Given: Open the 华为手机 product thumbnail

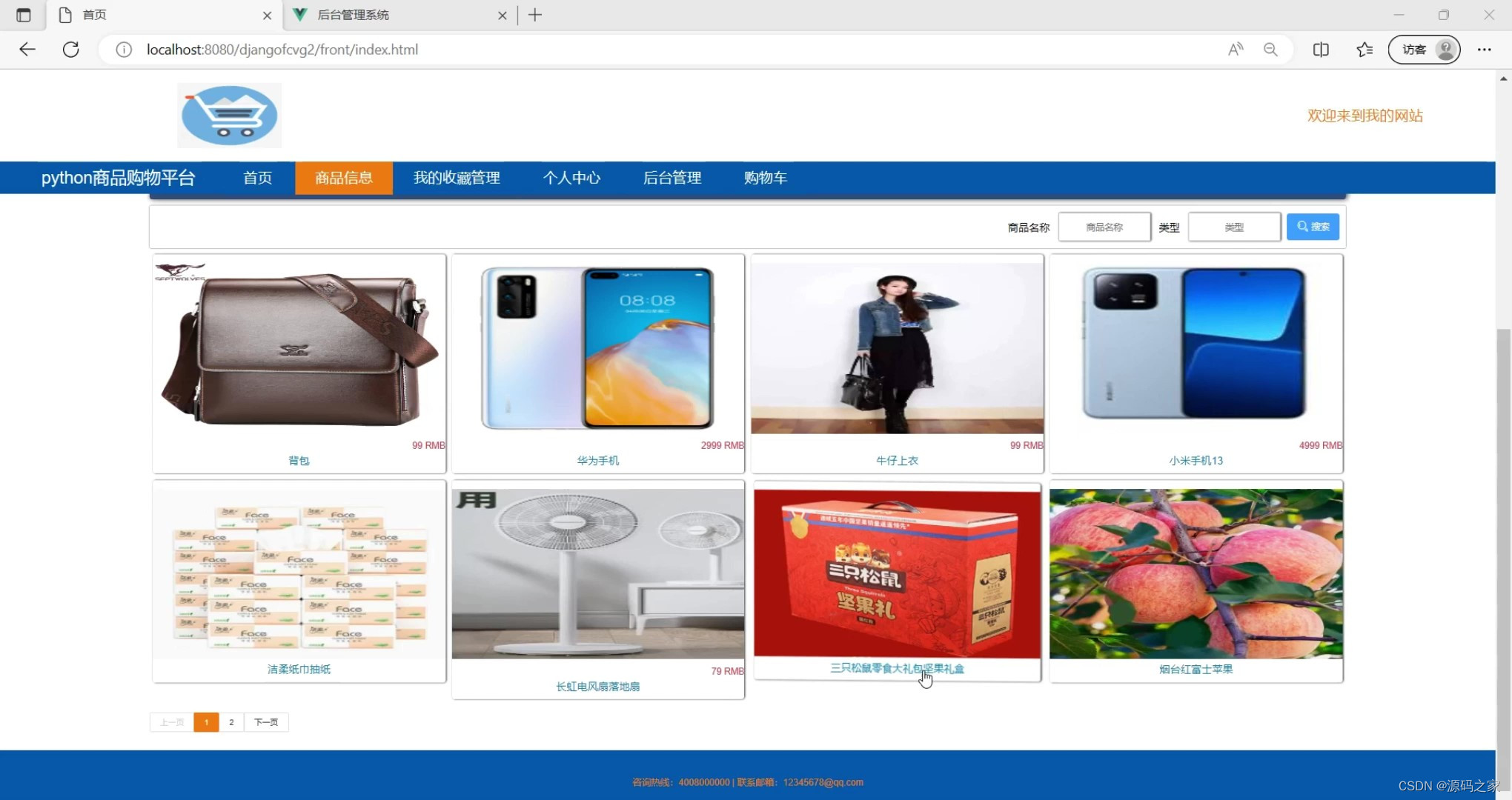Looking at the screenshot, I should (x=597, y=348).
